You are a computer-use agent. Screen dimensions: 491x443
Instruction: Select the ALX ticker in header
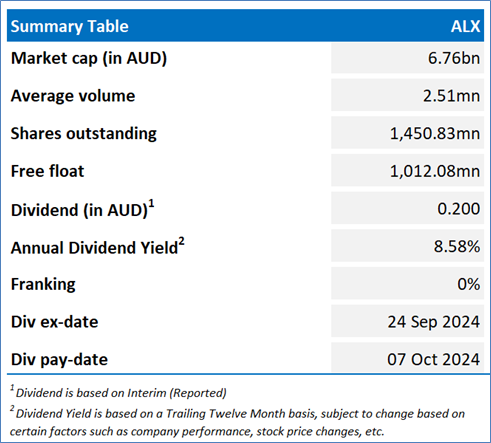click(x=465, y=26)
